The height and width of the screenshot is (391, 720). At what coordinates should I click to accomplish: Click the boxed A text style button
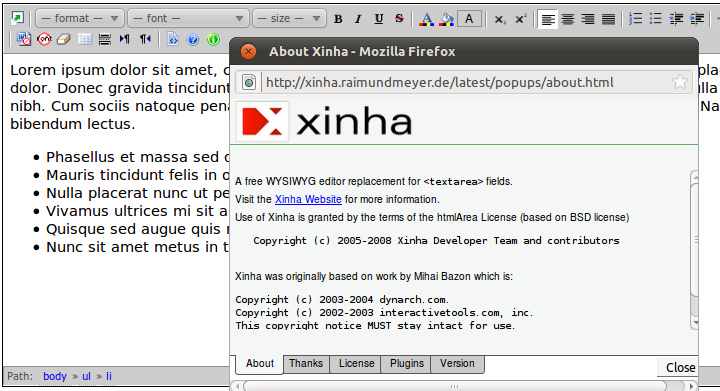[x=469, y=19]
